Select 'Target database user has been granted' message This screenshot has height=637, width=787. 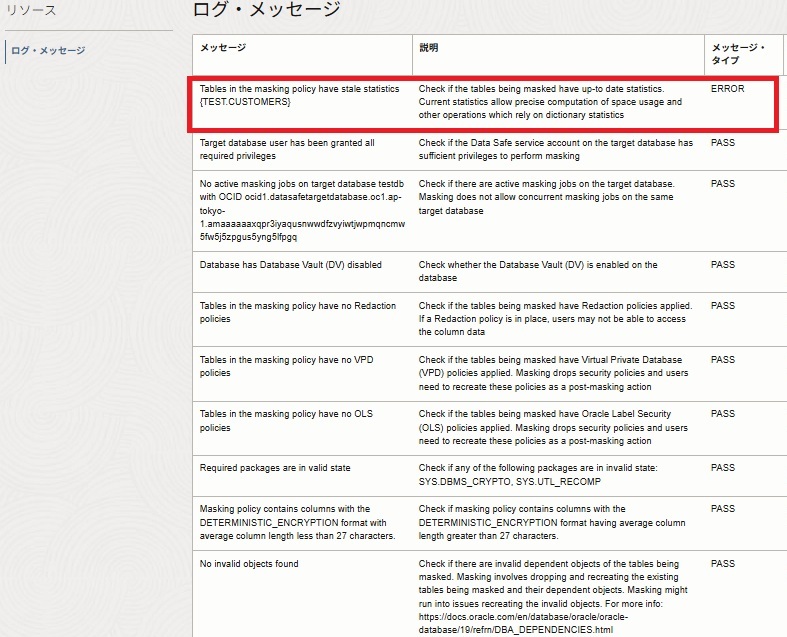click(x=287, y=149)
